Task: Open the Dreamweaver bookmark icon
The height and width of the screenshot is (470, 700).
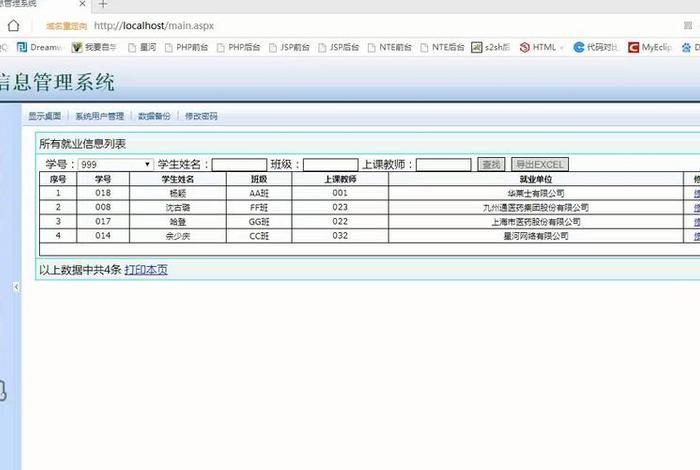Action: [x=22, y=47]
